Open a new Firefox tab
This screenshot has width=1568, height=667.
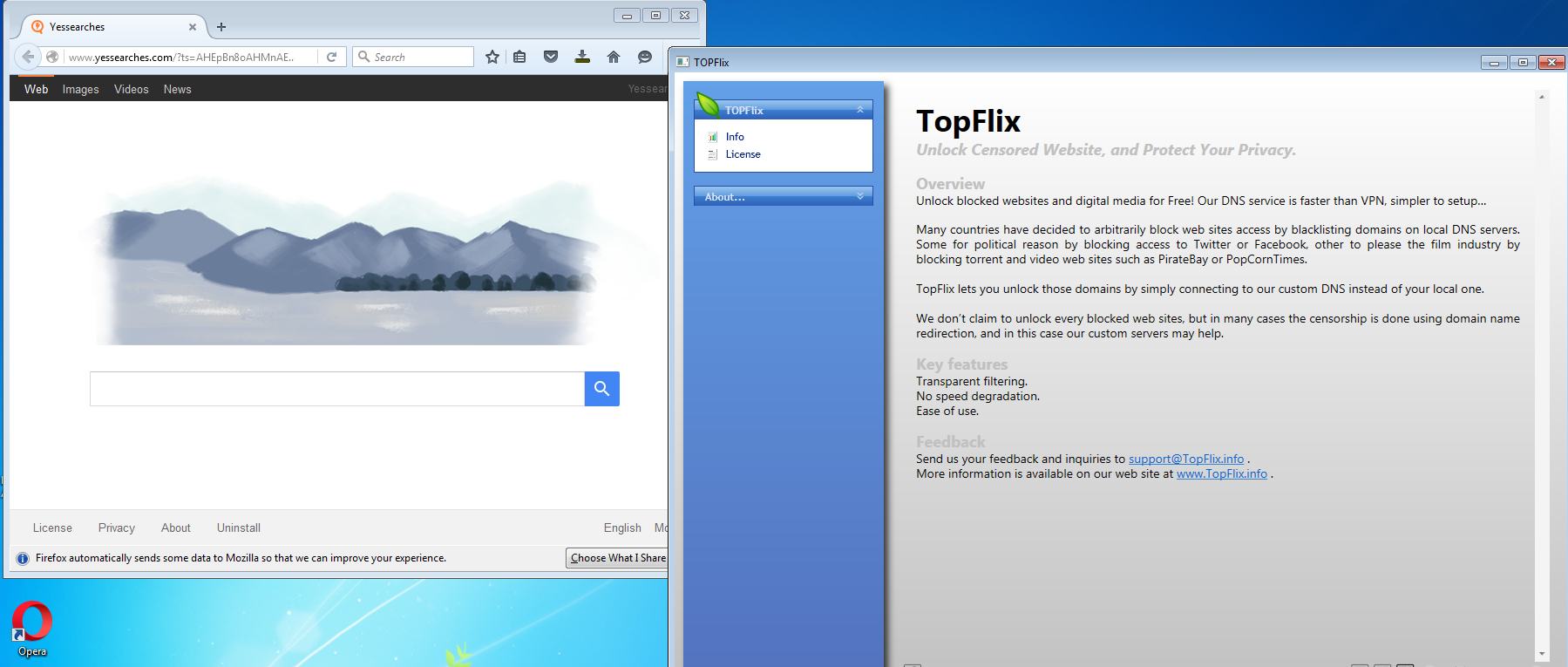tap(221, 27)
